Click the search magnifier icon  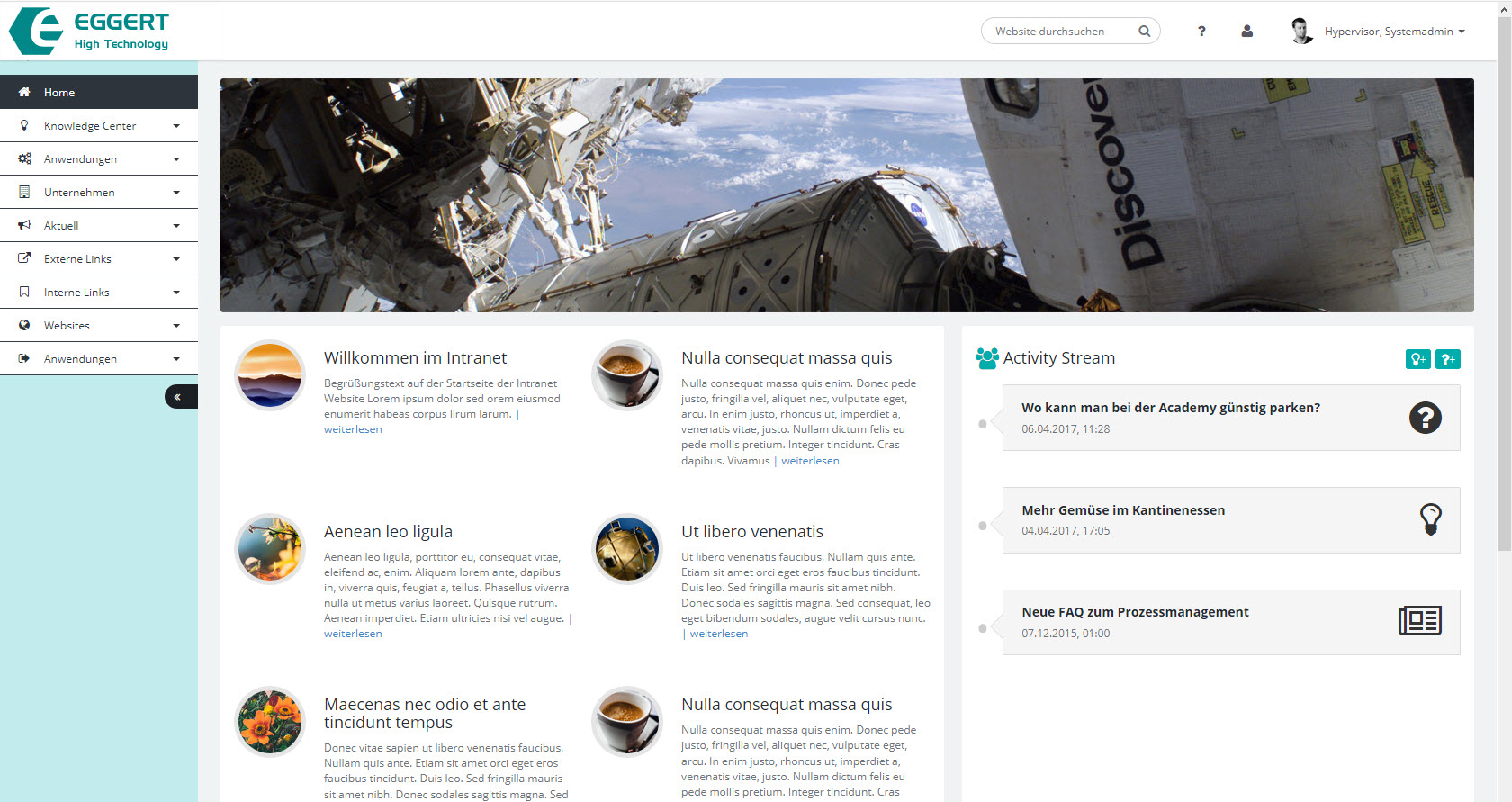(1144, 32)
